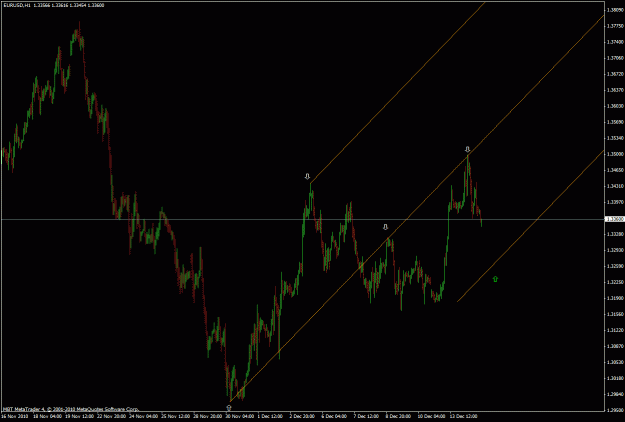The height and width of the screenshot is (422, 625).
Task: Click the 1.35340 price scale label
Action: pyautogui.click(x=615, y=138)
